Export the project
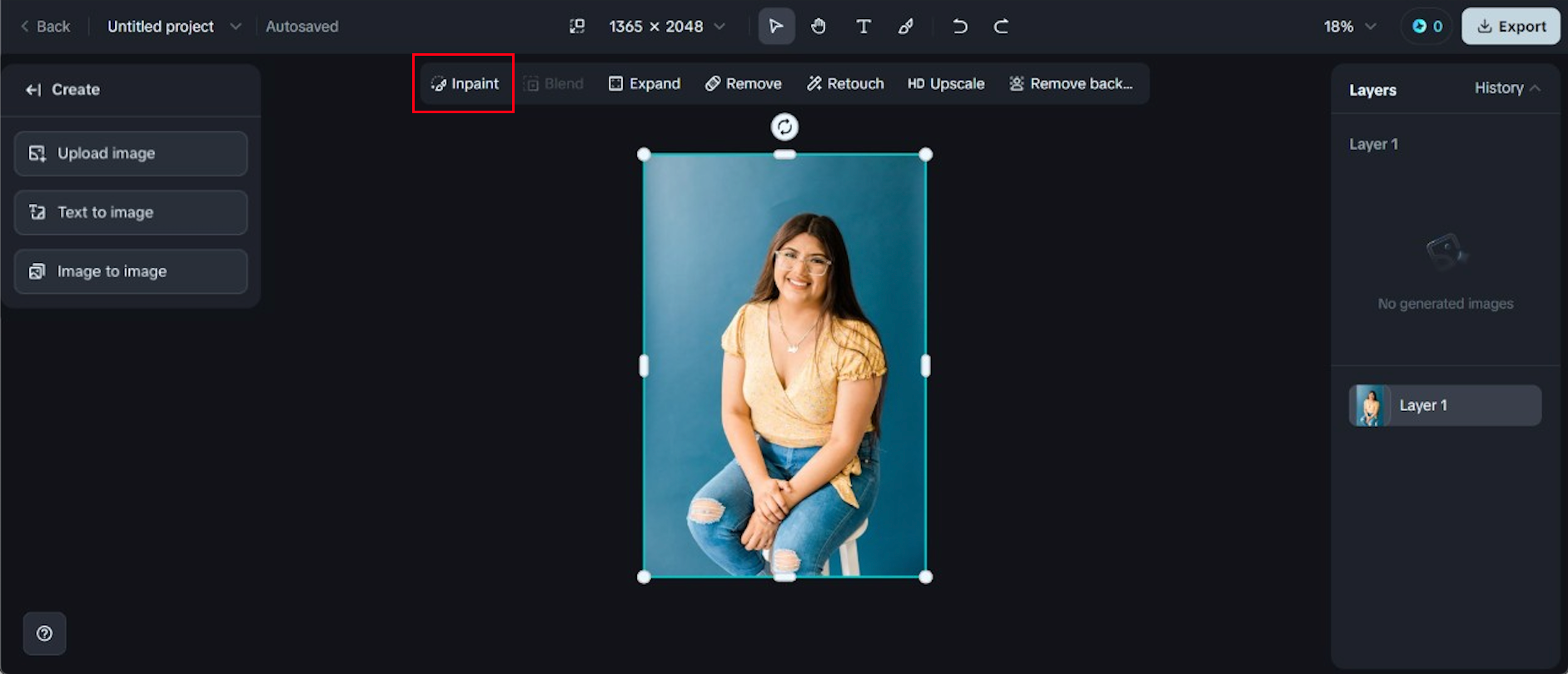Viewport: 1568px width, 674px height. click(1511, 27)
